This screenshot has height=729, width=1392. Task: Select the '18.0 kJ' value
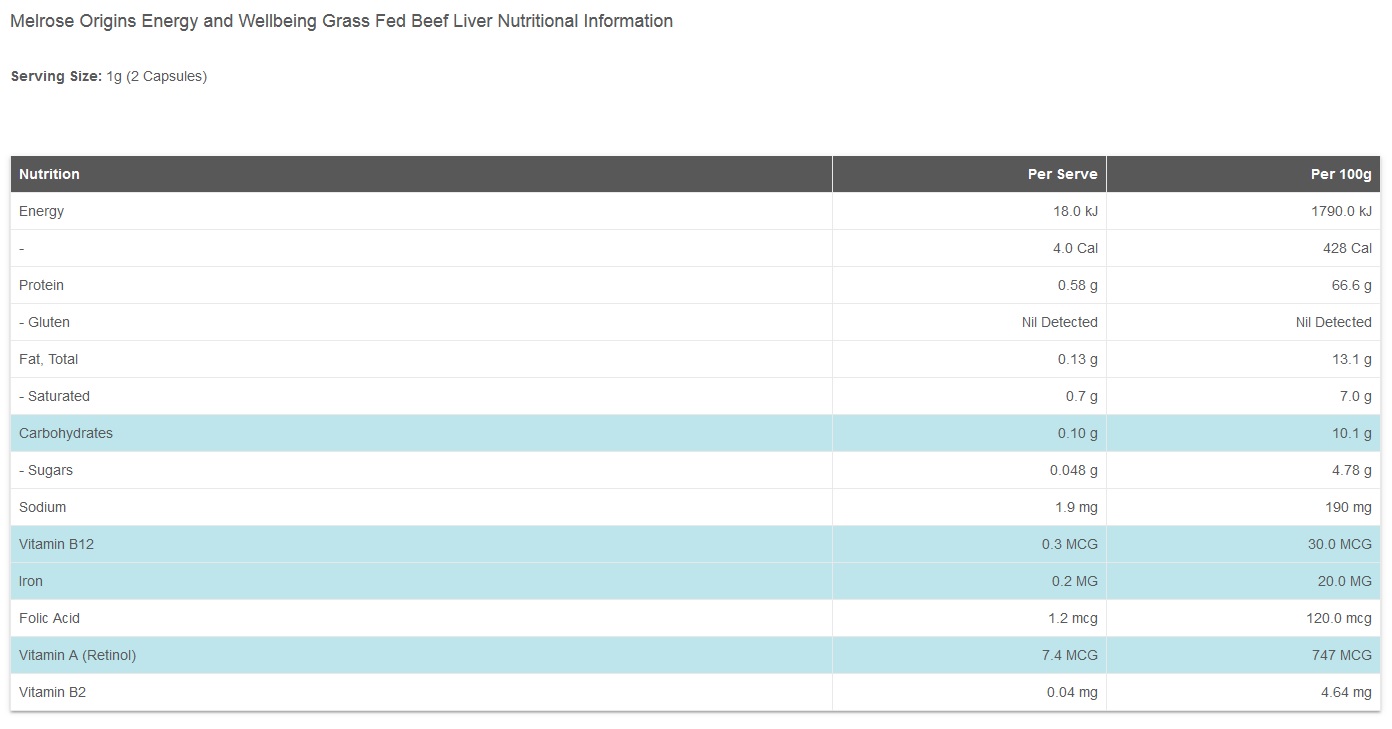coord(1075,211)
